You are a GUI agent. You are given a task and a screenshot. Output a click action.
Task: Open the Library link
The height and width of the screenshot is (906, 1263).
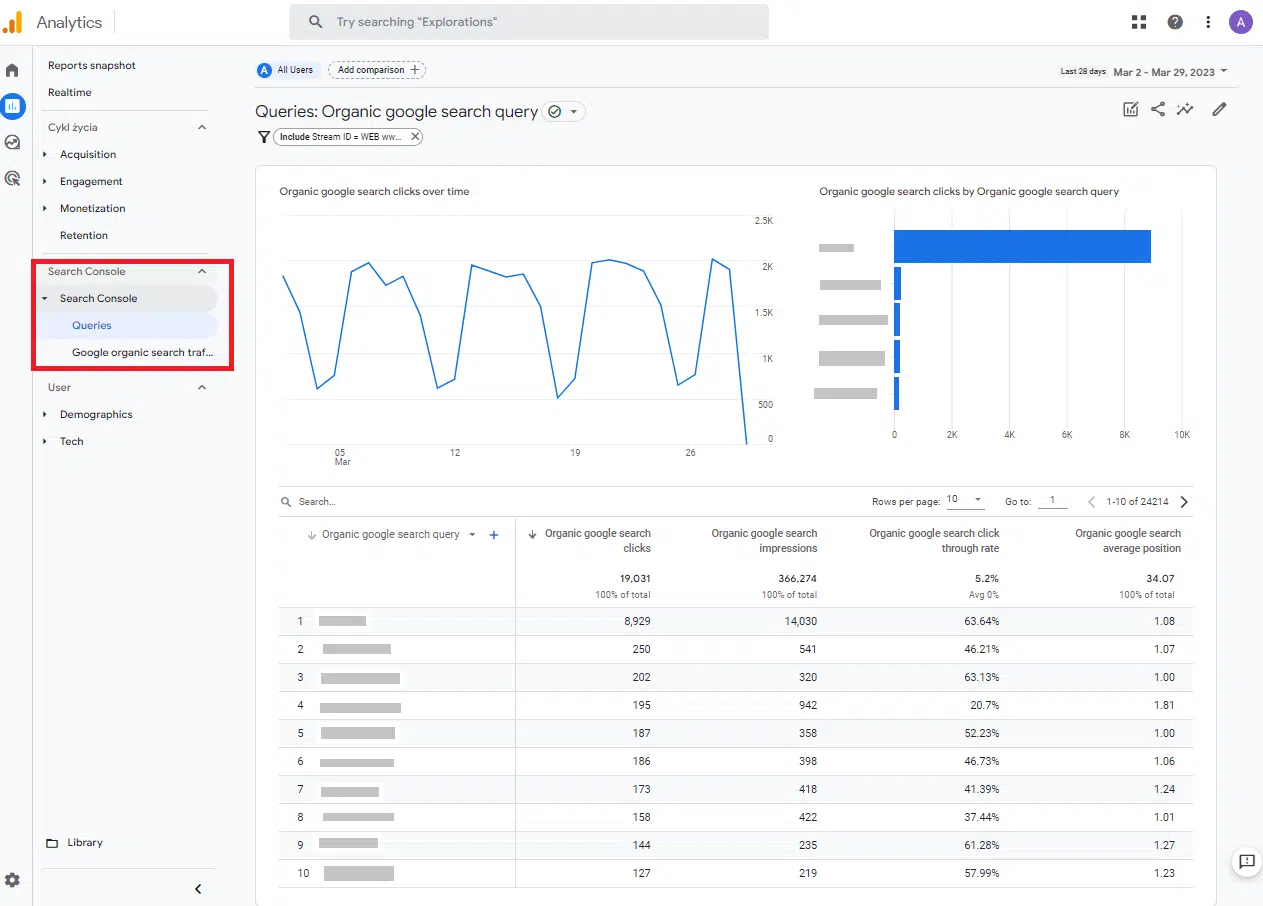coord(85,843)
